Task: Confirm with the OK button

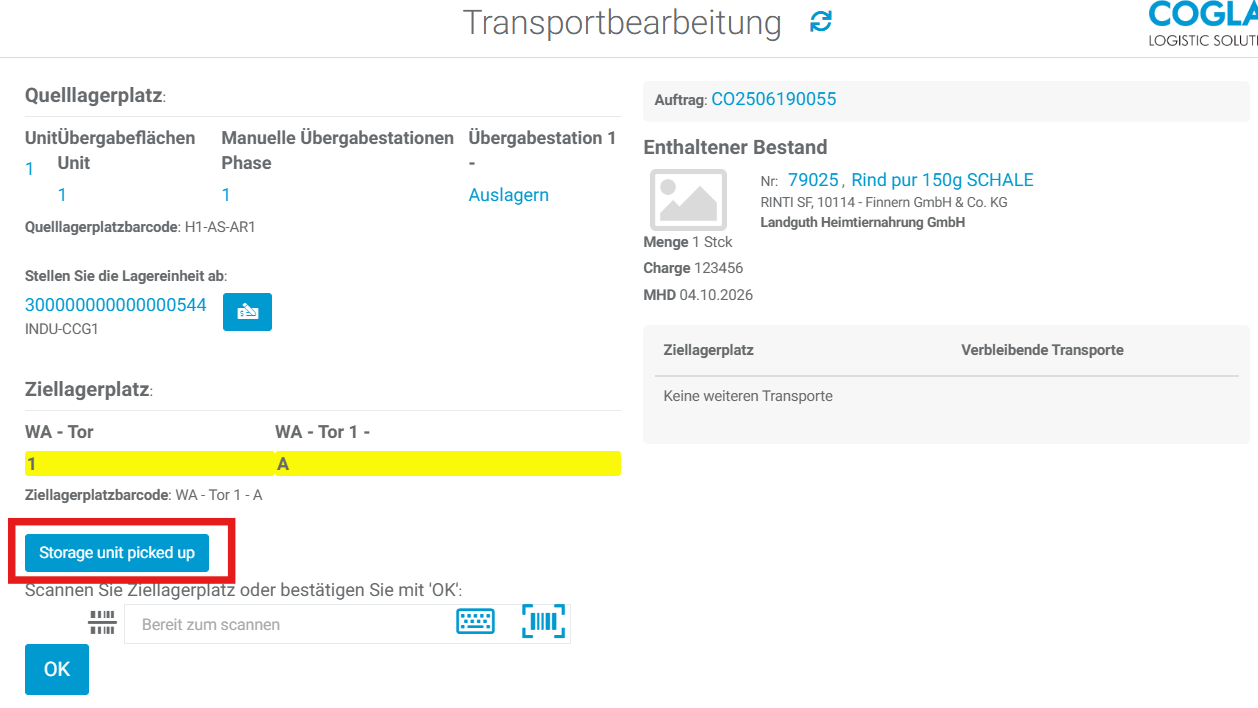Action: coord(57,669)
